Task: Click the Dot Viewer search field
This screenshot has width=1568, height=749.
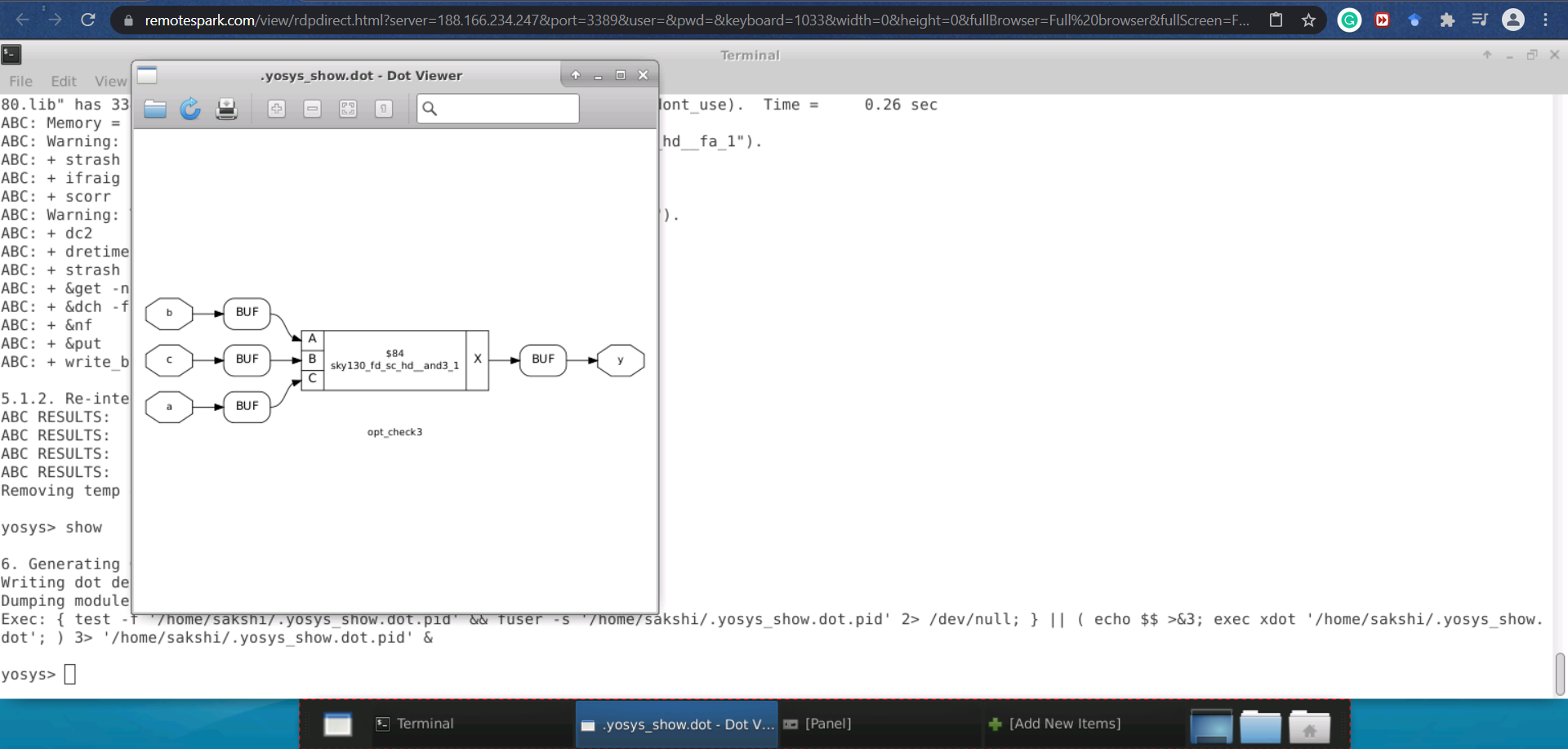Action: (497, 108)
